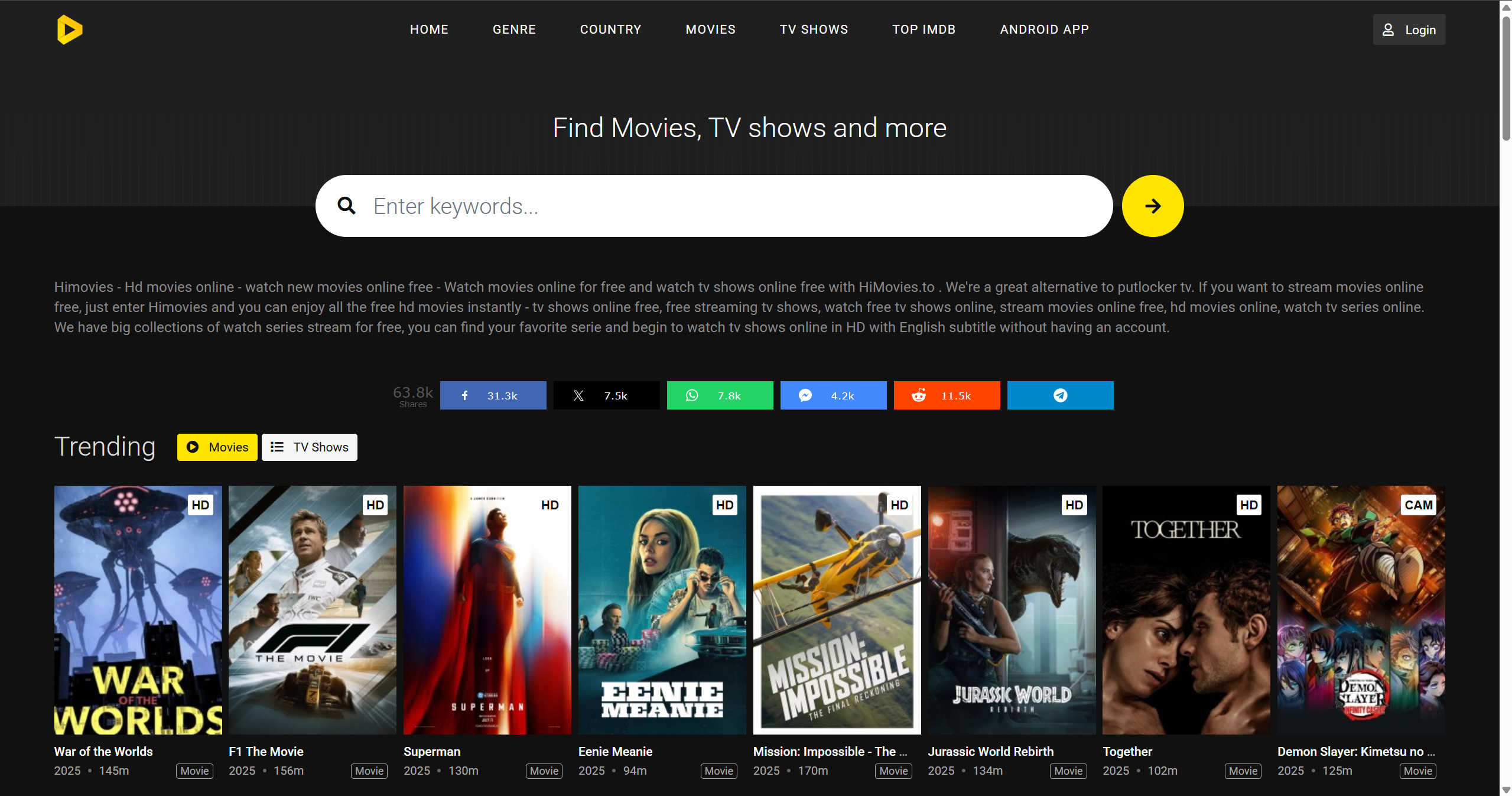Click the list icon inside TV Shows tab
This screenshot has height=796, width=1512.
tap(277, 447)
